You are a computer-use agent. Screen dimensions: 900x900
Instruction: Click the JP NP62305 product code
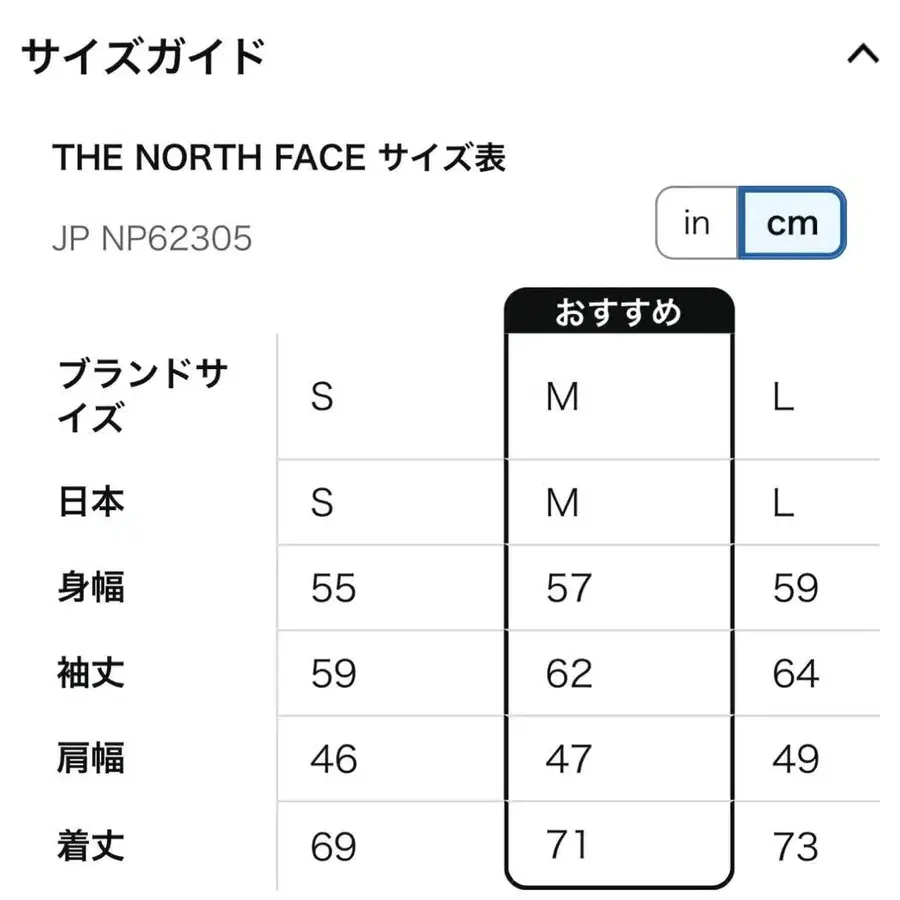(x=150, y=237)
